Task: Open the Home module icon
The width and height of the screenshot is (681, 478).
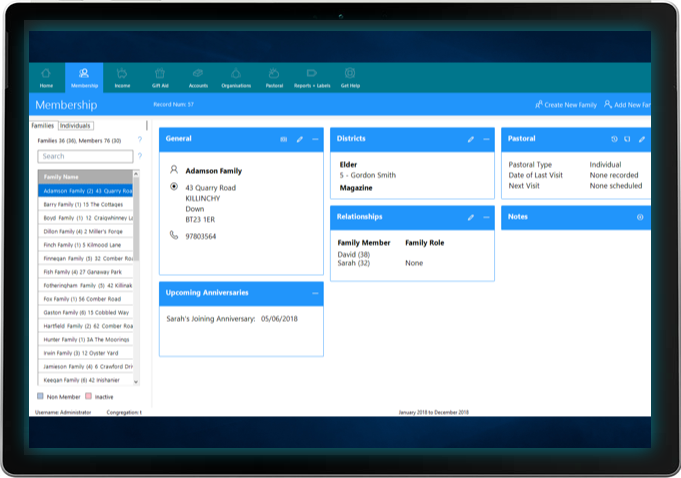Action: point(46,77)
